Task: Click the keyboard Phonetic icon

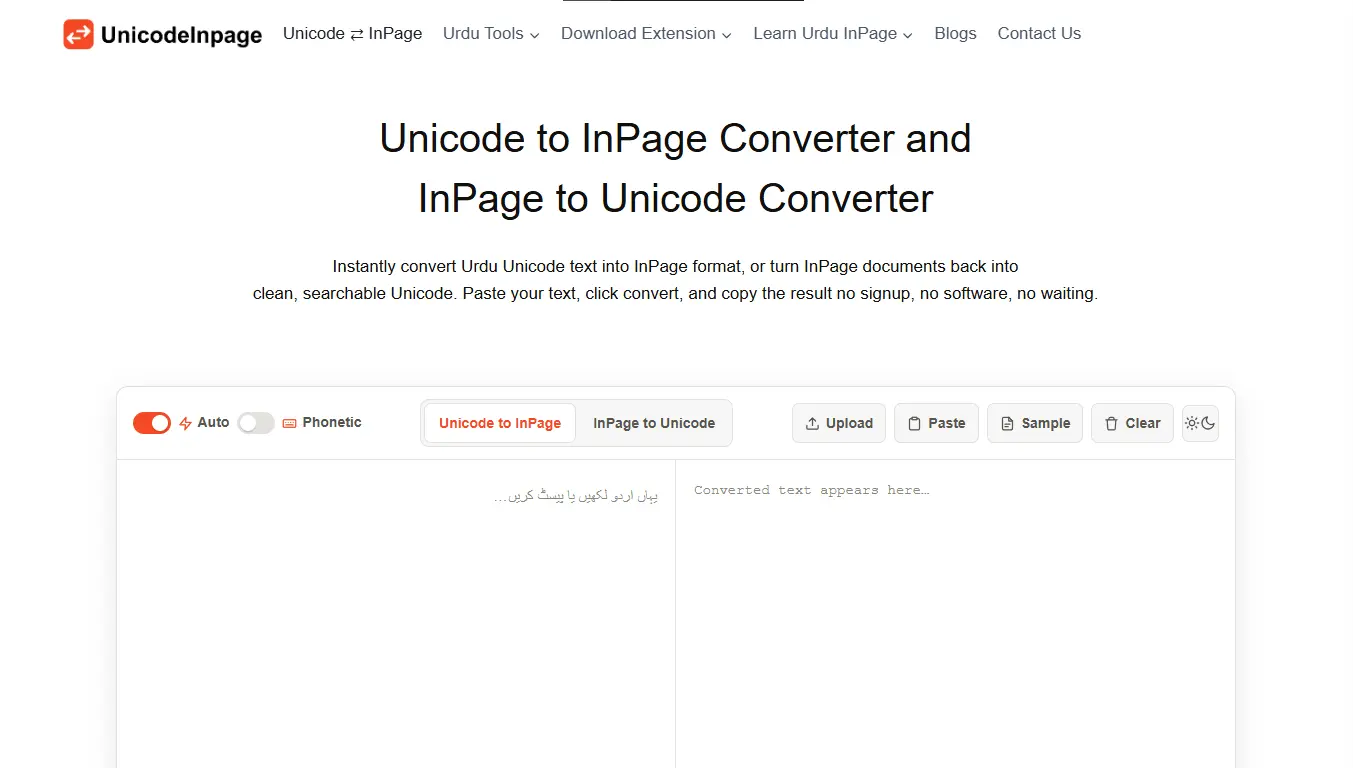Action: coord(290,423)
